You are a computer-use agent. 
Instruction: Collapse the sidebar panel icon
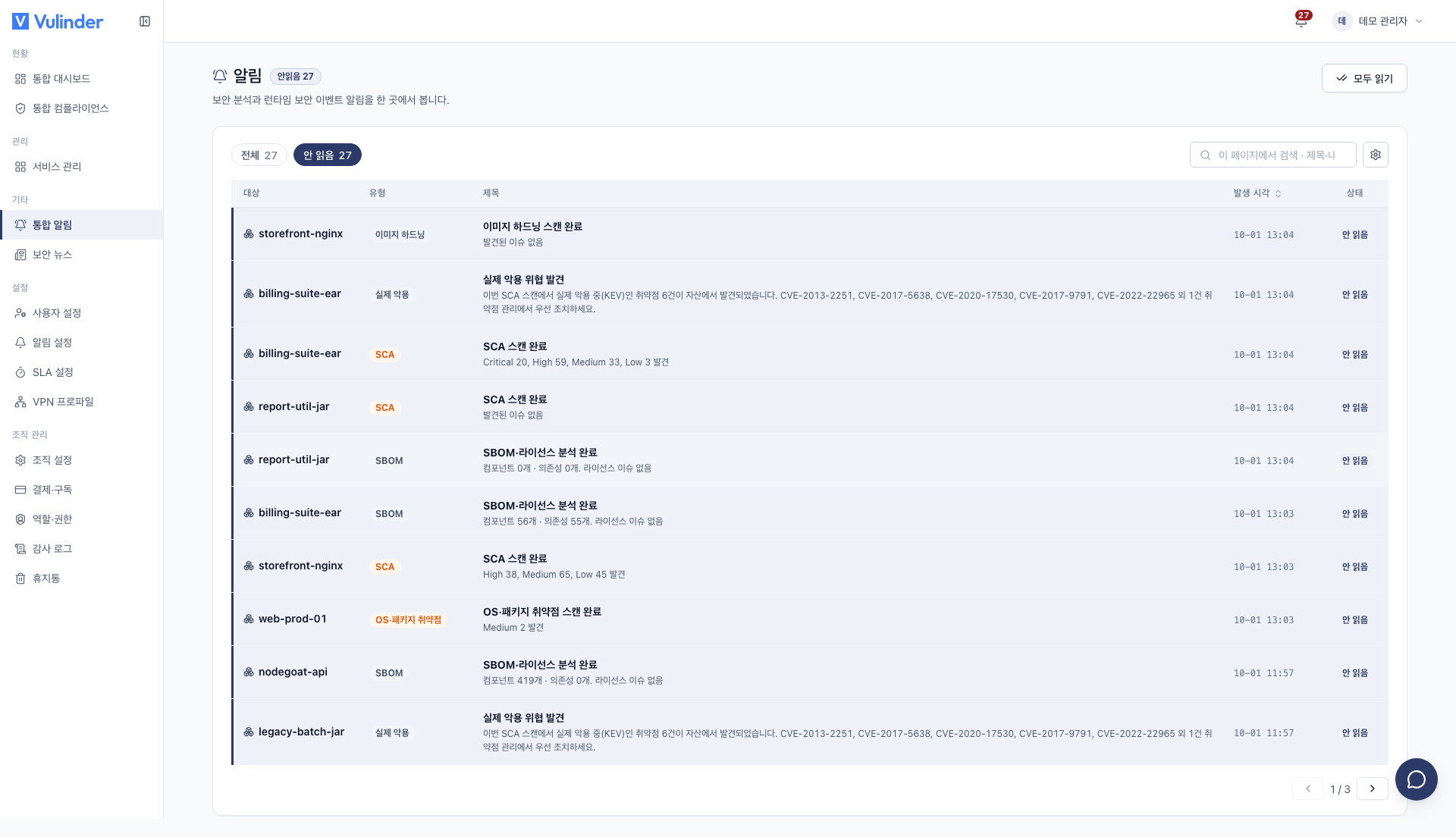click(x=145, y=21)
